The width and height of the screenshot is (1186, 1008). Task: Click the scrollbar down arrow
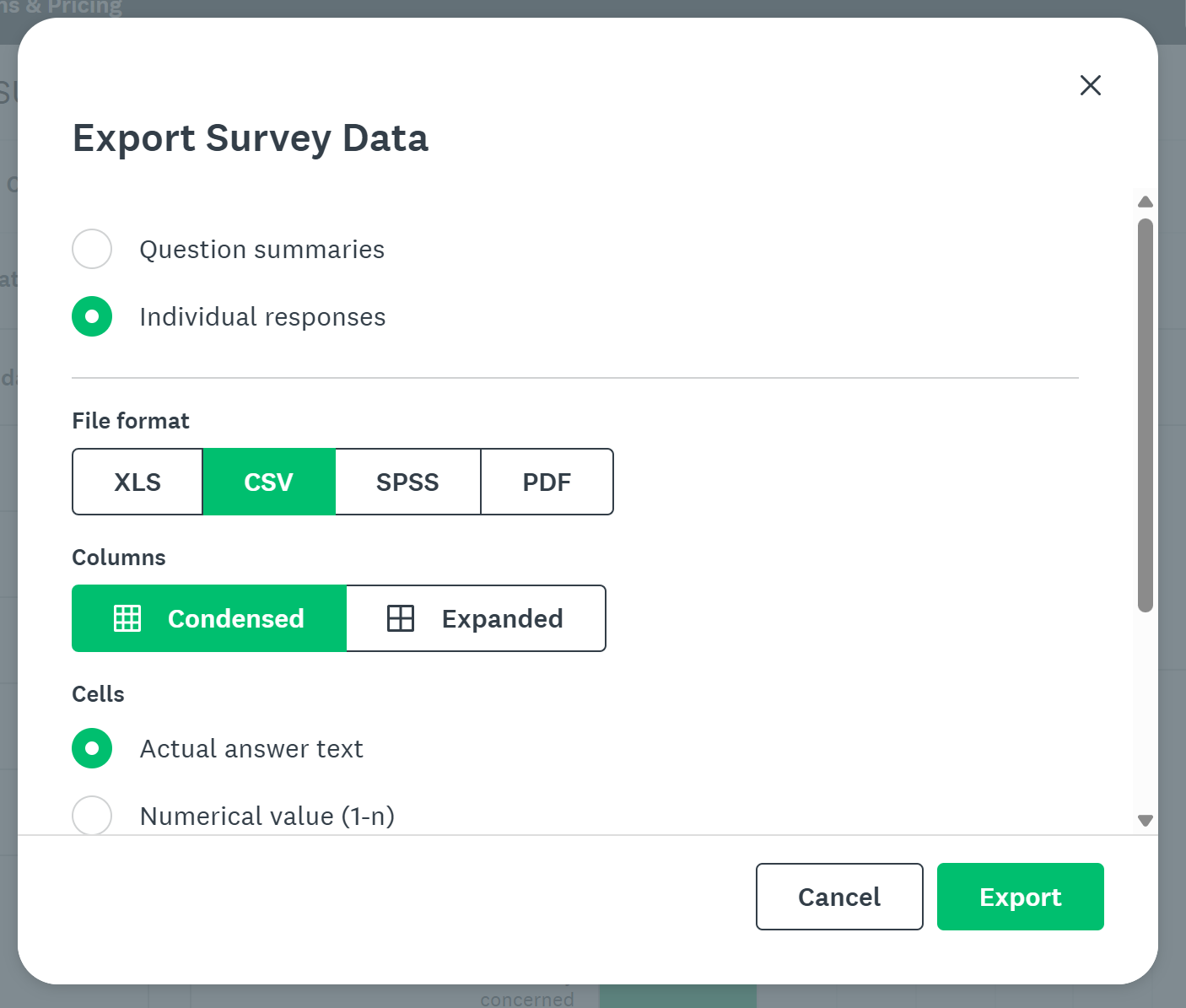coord(1145,820)
